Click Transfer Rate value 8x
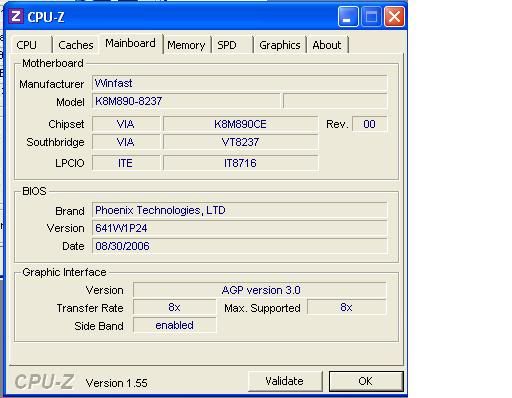The width and height of the screenshot is (512, 398). [x=175, y=307]
